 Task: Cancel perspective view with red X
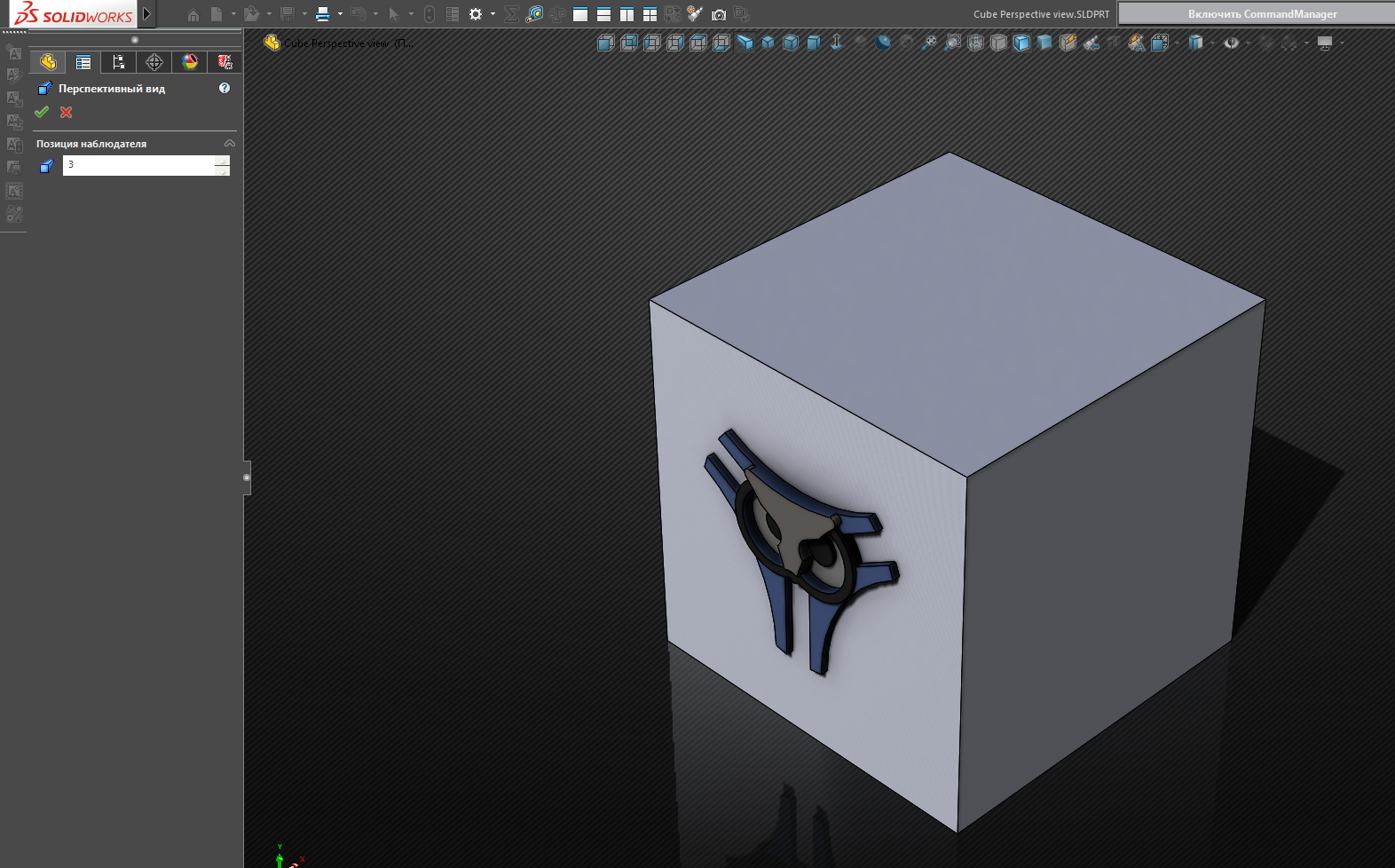pyautogui.click(x=67, y=112)
